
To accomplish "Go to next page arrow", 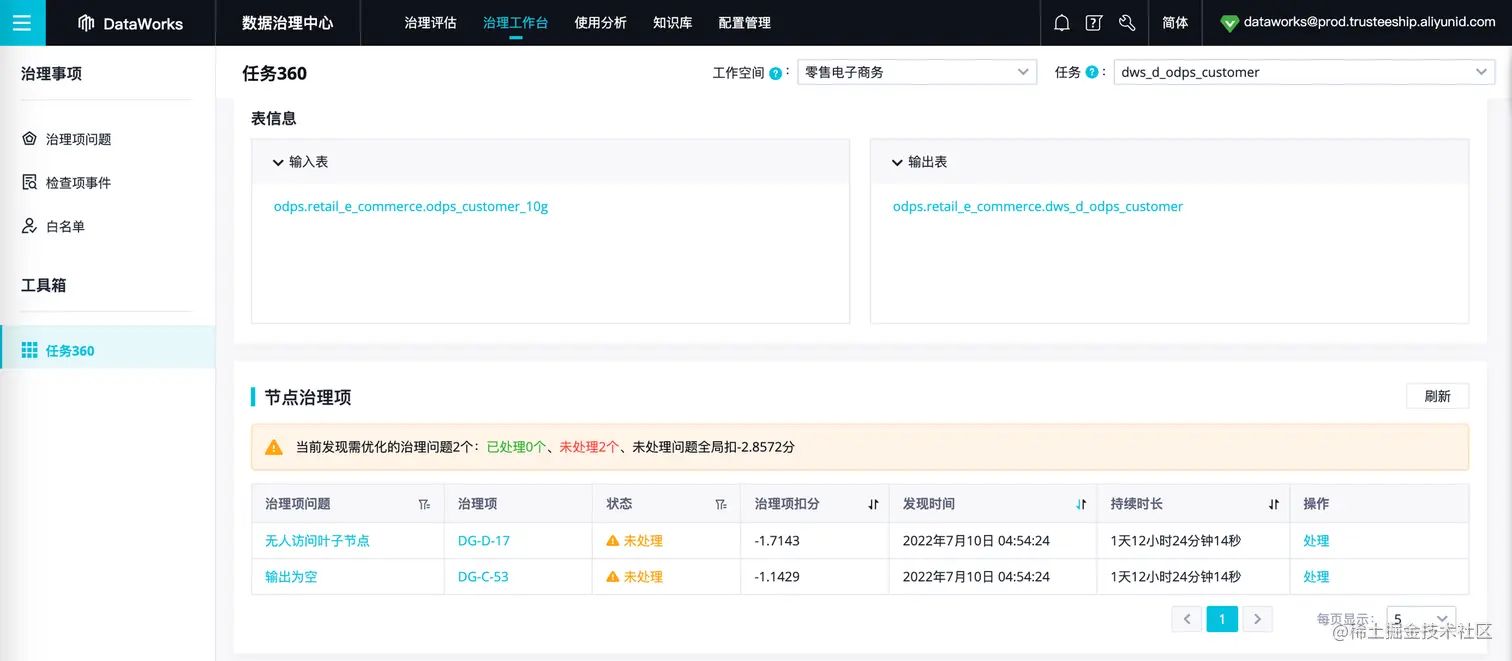I will coord(1257,619).
